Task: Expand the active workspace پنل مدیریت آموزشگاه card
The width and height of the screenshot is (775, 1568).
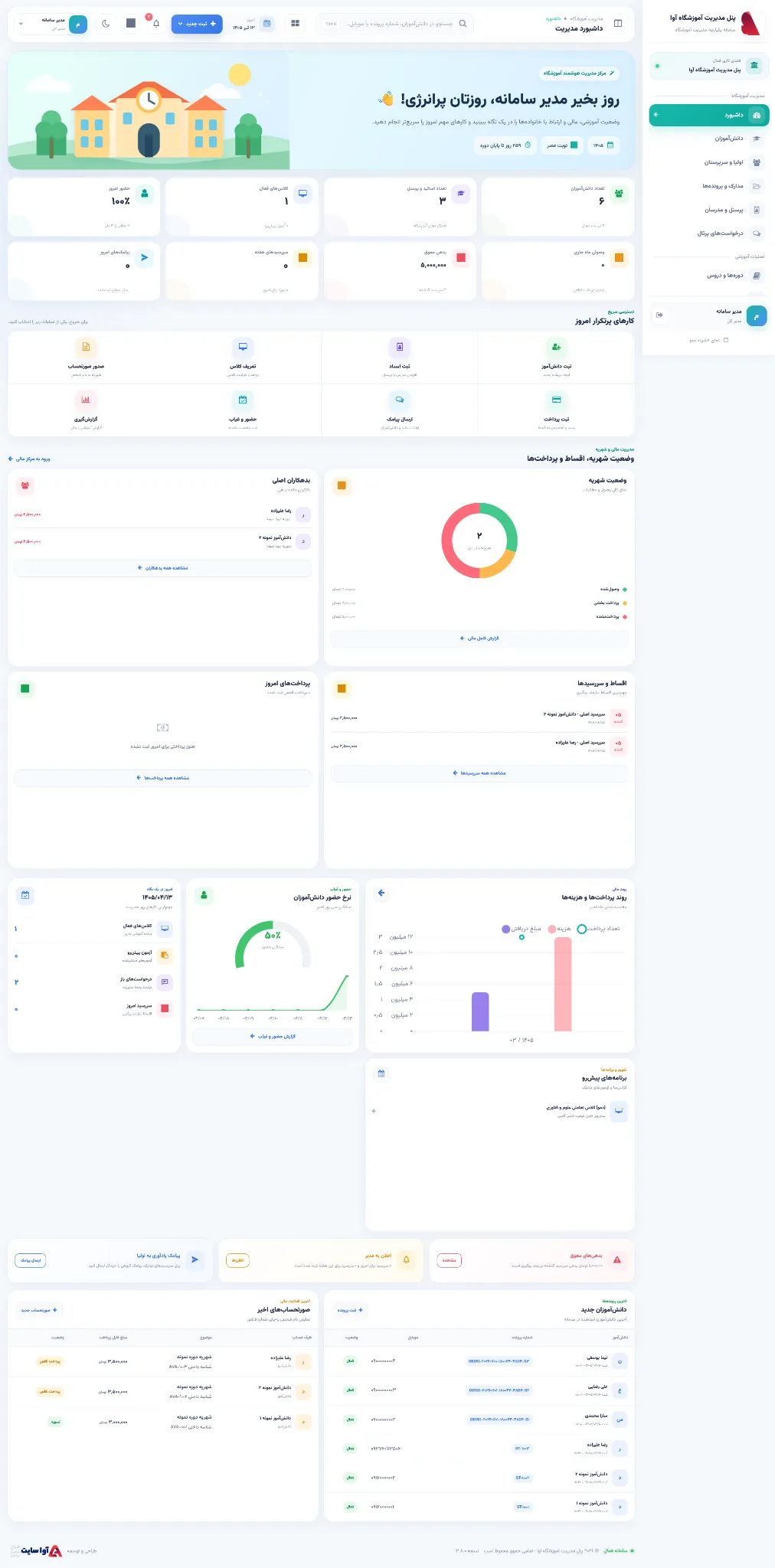Action: [x=708, y=66]
